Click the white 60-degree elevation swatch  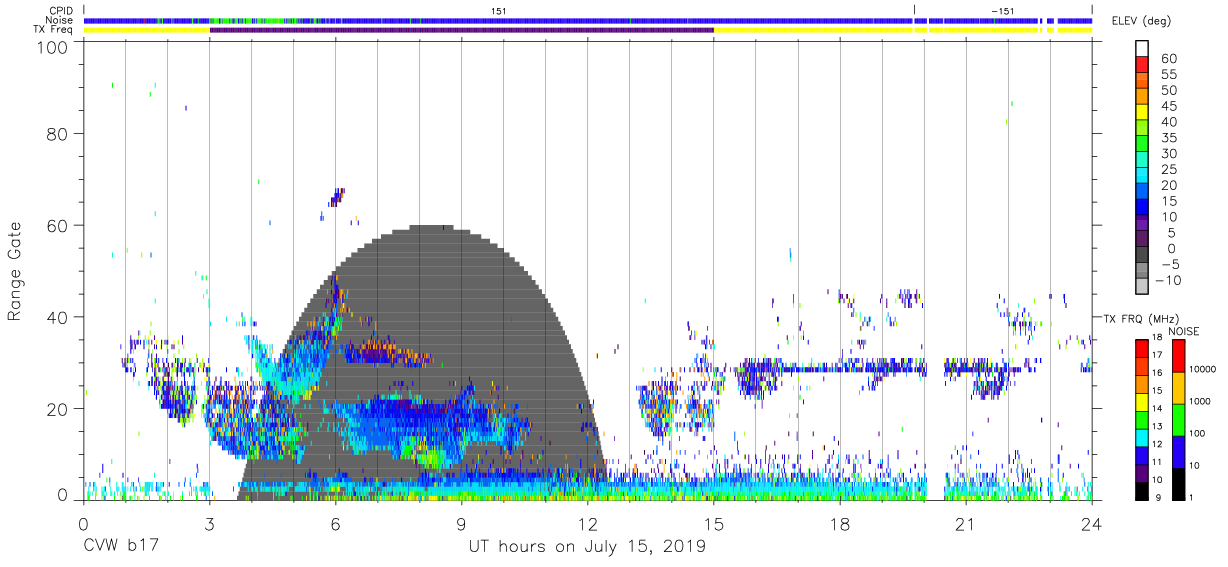pyautogui.click(x=1142, y=49)
